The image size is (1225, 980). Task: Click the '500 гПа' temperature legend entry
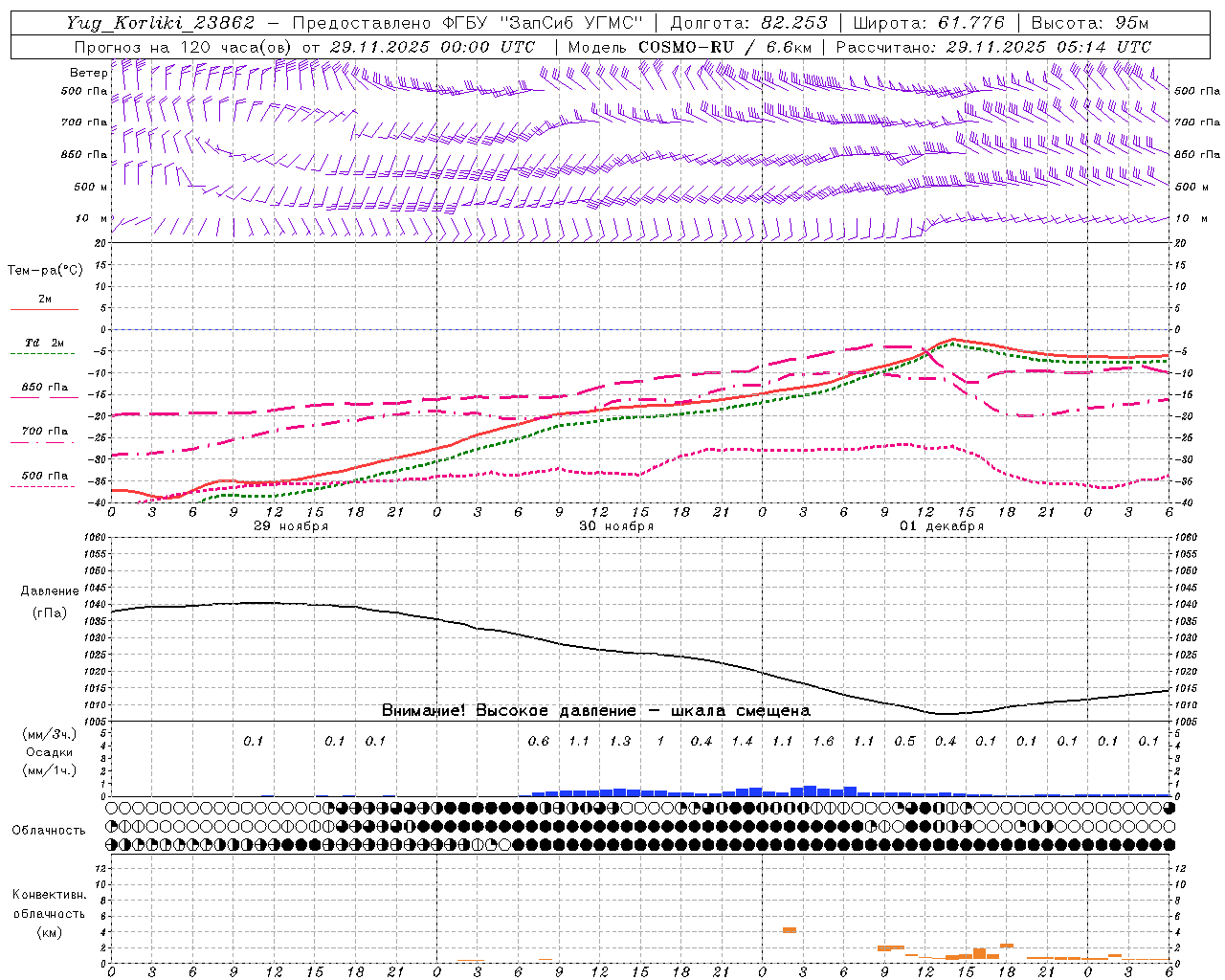pos(45,475)
